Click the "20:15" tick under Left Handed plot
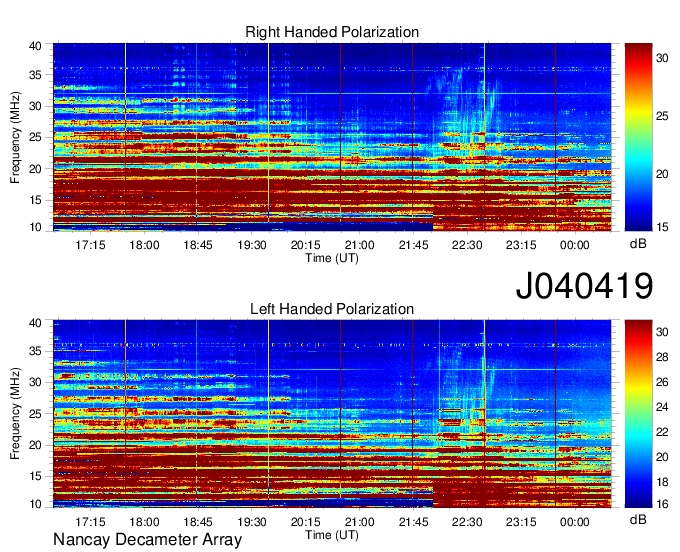The width and height of the screenshot is (680, 552). tap(305, 522)
